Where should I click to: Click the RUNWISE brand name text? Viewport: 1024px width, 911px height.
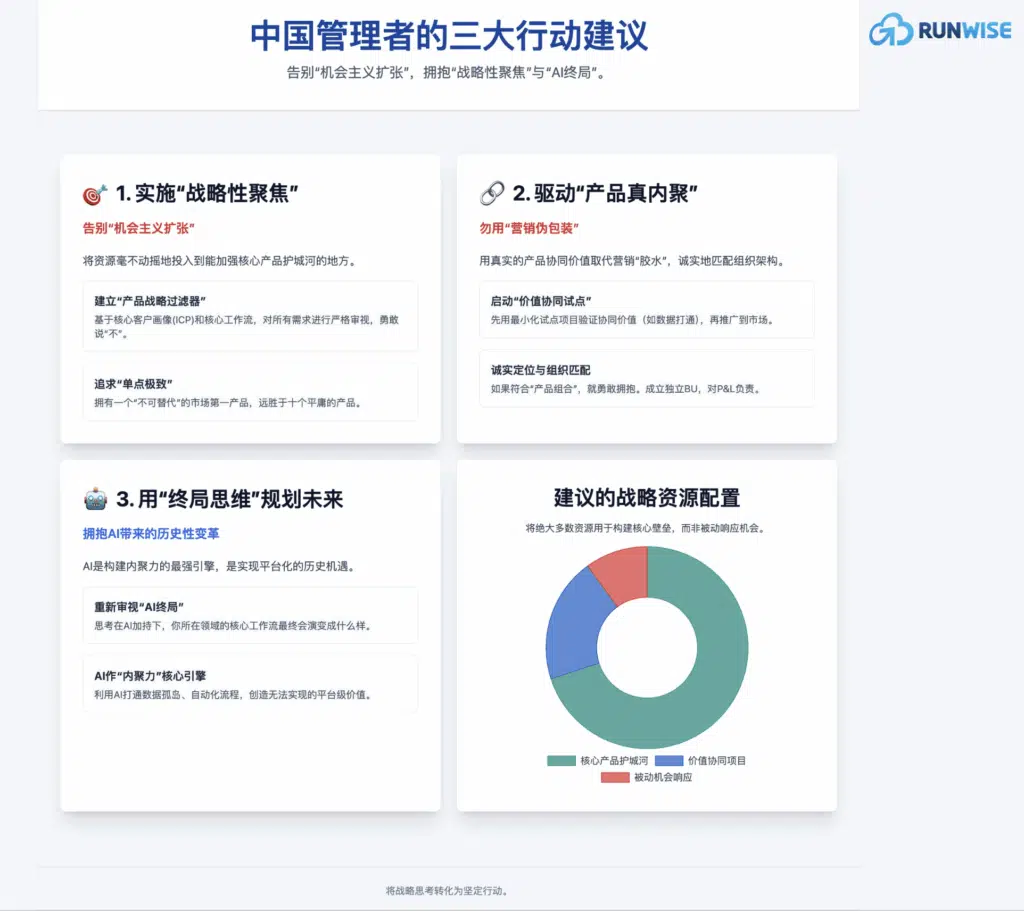point(963,32)
